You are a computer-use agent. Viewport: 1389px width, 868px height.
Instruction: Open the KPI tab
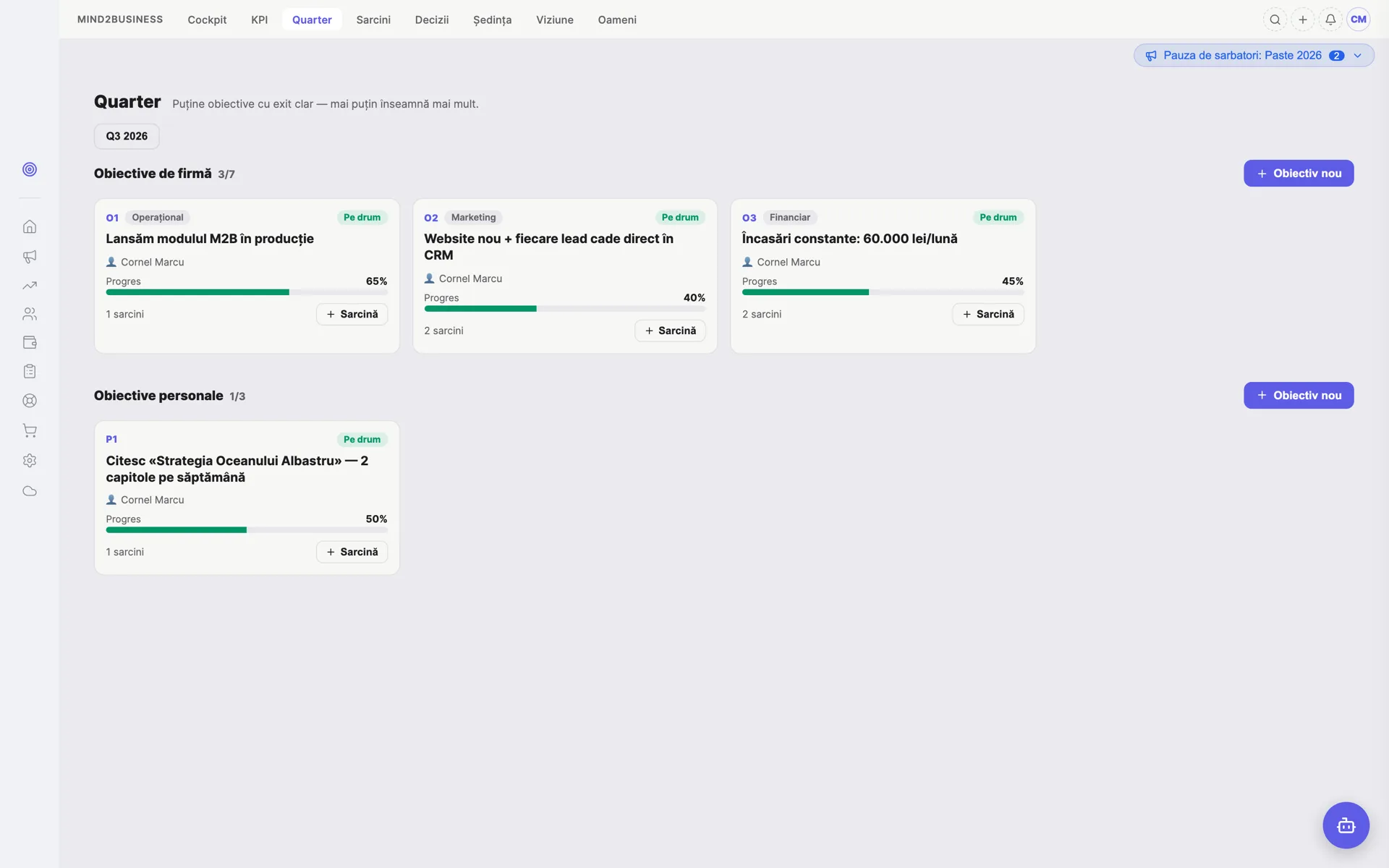click(260, 20)
